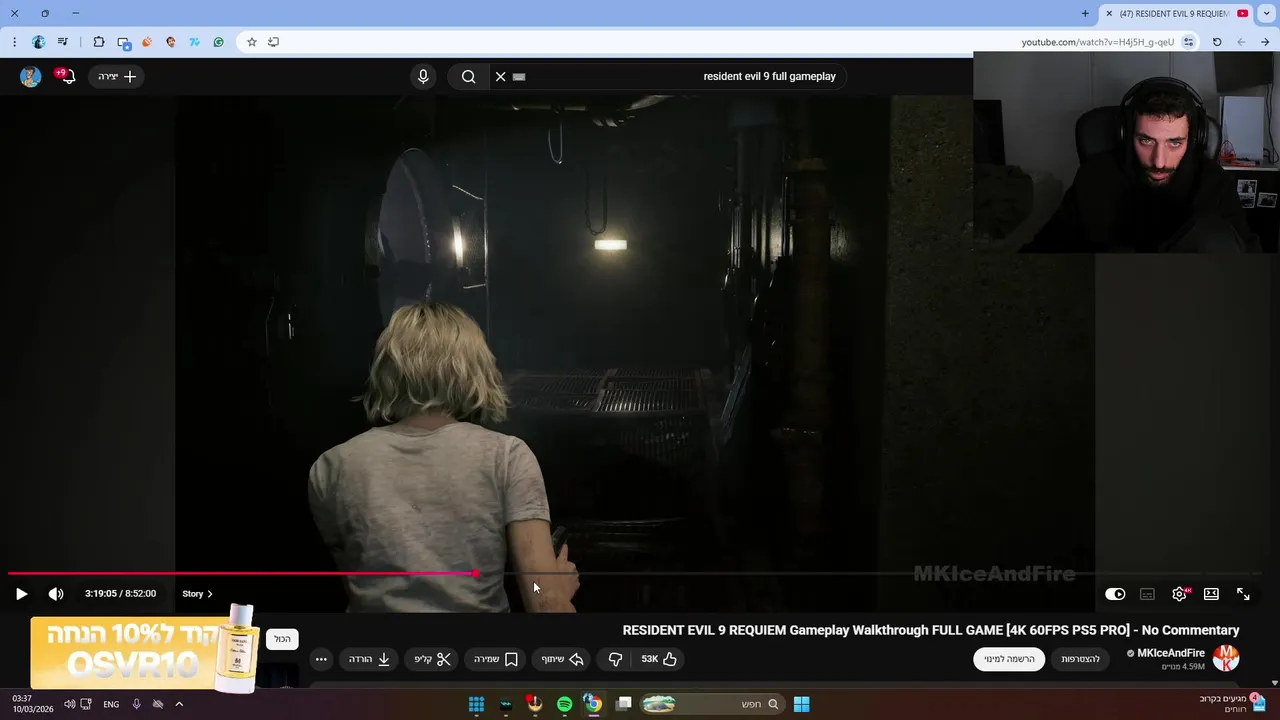This screenshot has height=720, width=1280.
Task: Enter fullscreen mode
Action: 1243,594
